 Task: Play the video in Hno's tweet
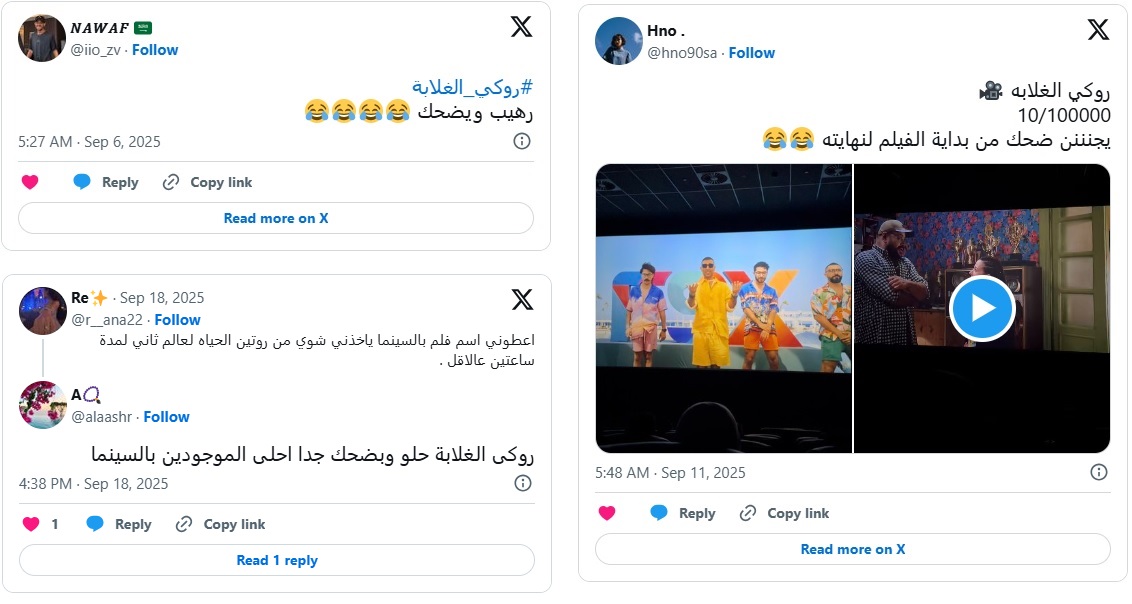[982, 308]
